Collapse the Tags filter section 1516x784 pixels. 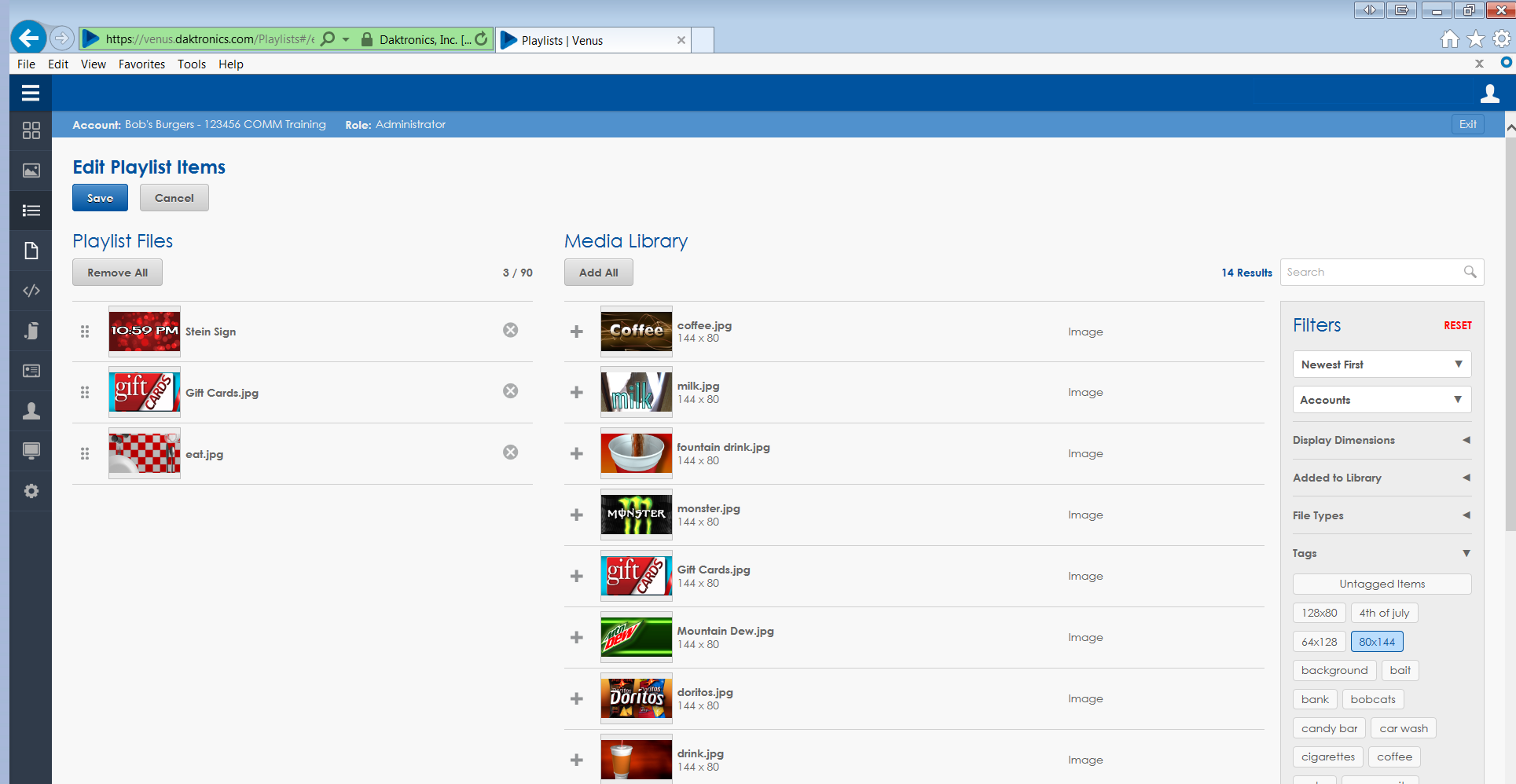[x=1382, y=553]
